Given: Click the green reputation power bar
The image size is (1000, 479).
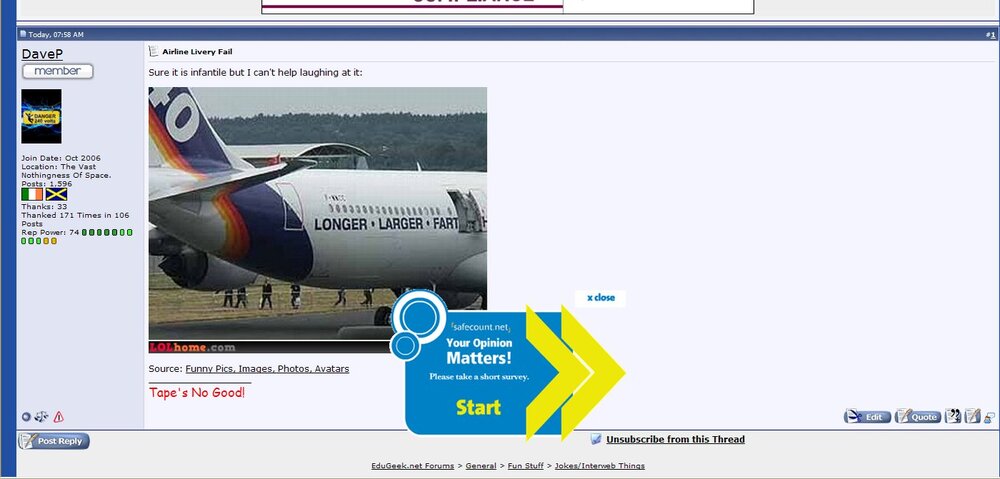Looking at the screenshot, I should pos(77,237).
